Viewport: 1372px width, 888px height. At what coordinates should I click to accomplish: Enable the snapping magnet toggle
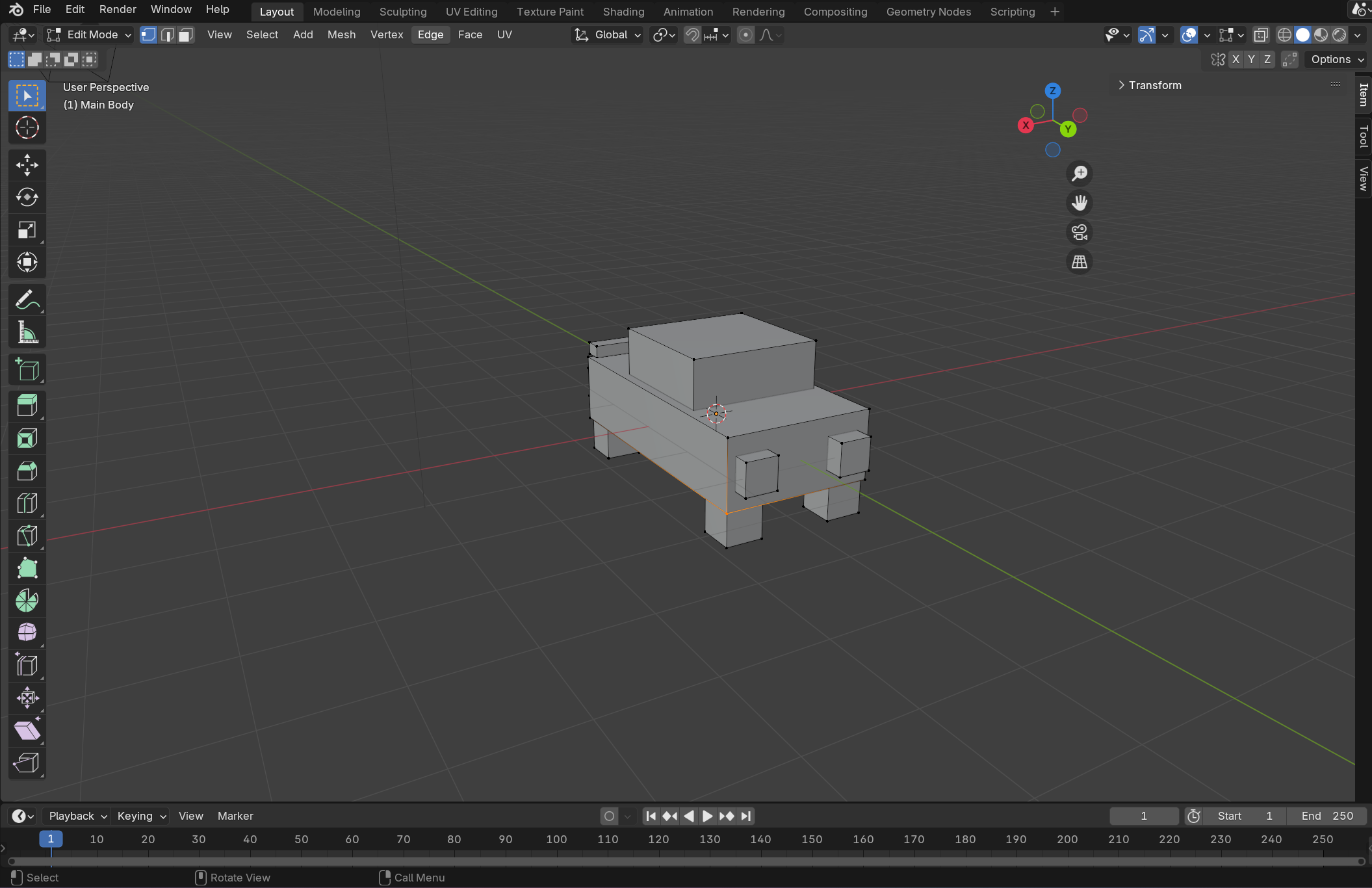pos(692,34)
